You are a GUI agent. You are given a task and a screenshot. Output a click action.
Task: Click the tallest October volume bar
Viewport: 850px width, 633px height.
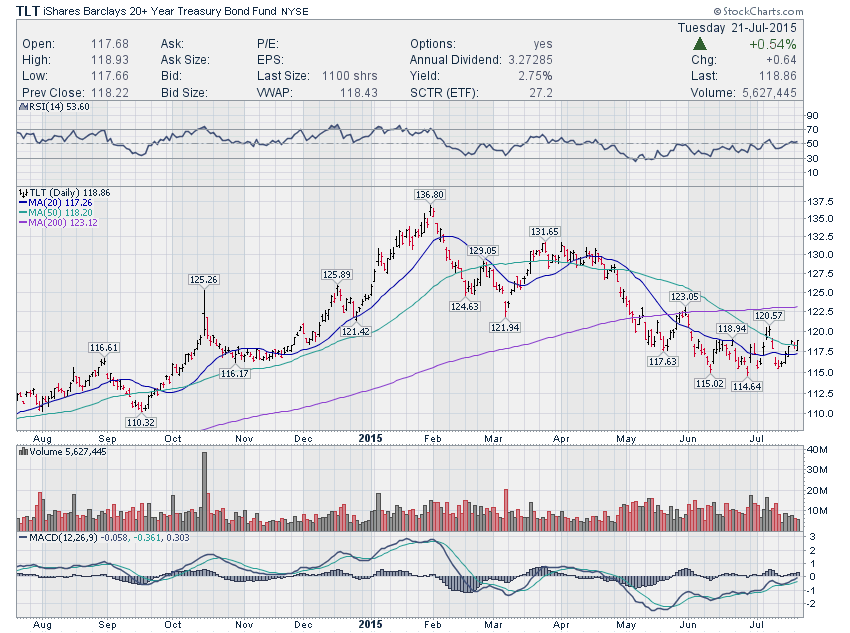pyautogui.click(x=204, y=492)
